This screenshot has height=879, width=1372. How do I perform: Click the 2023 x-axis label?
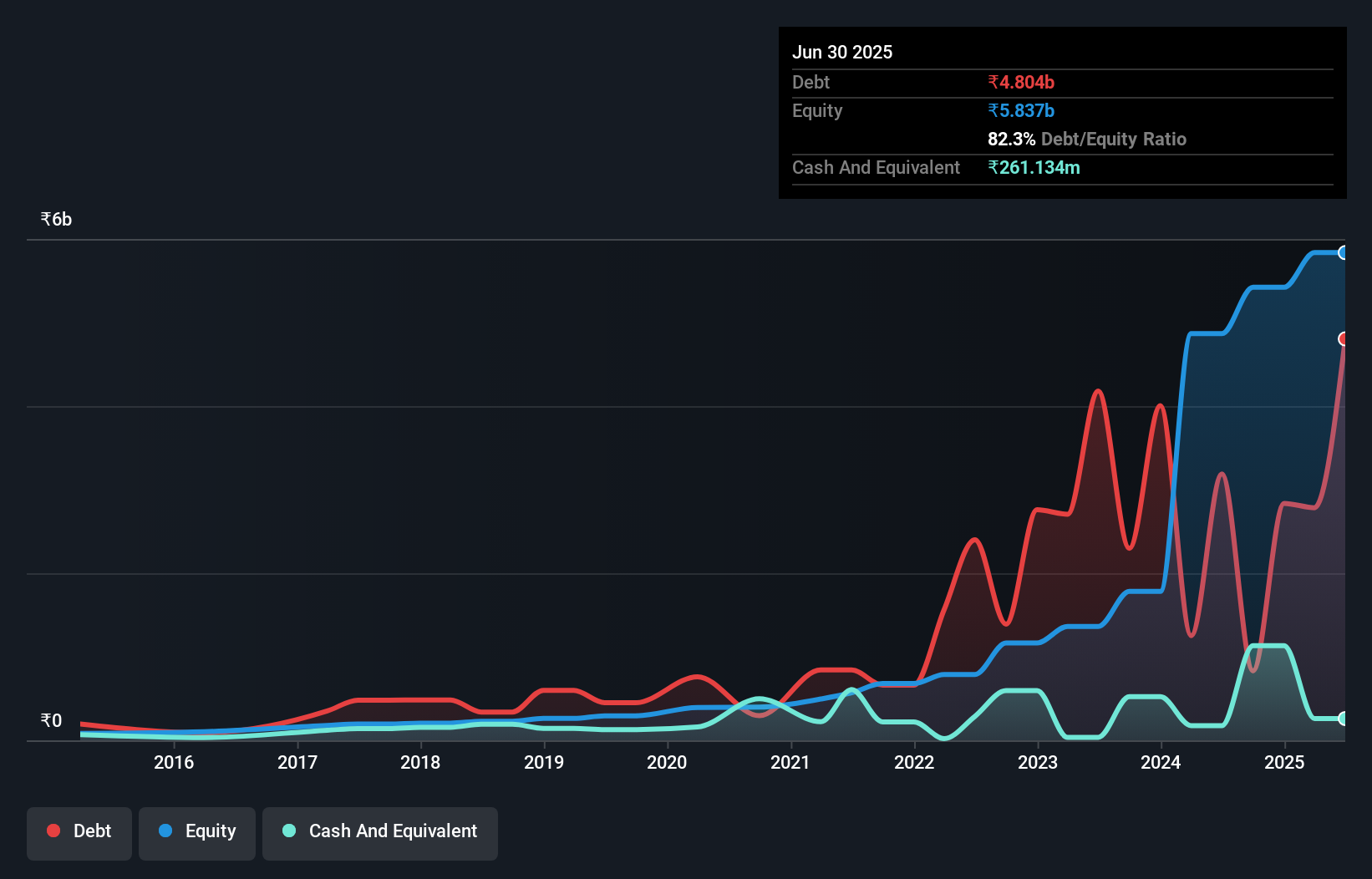tap(1038, 762)
